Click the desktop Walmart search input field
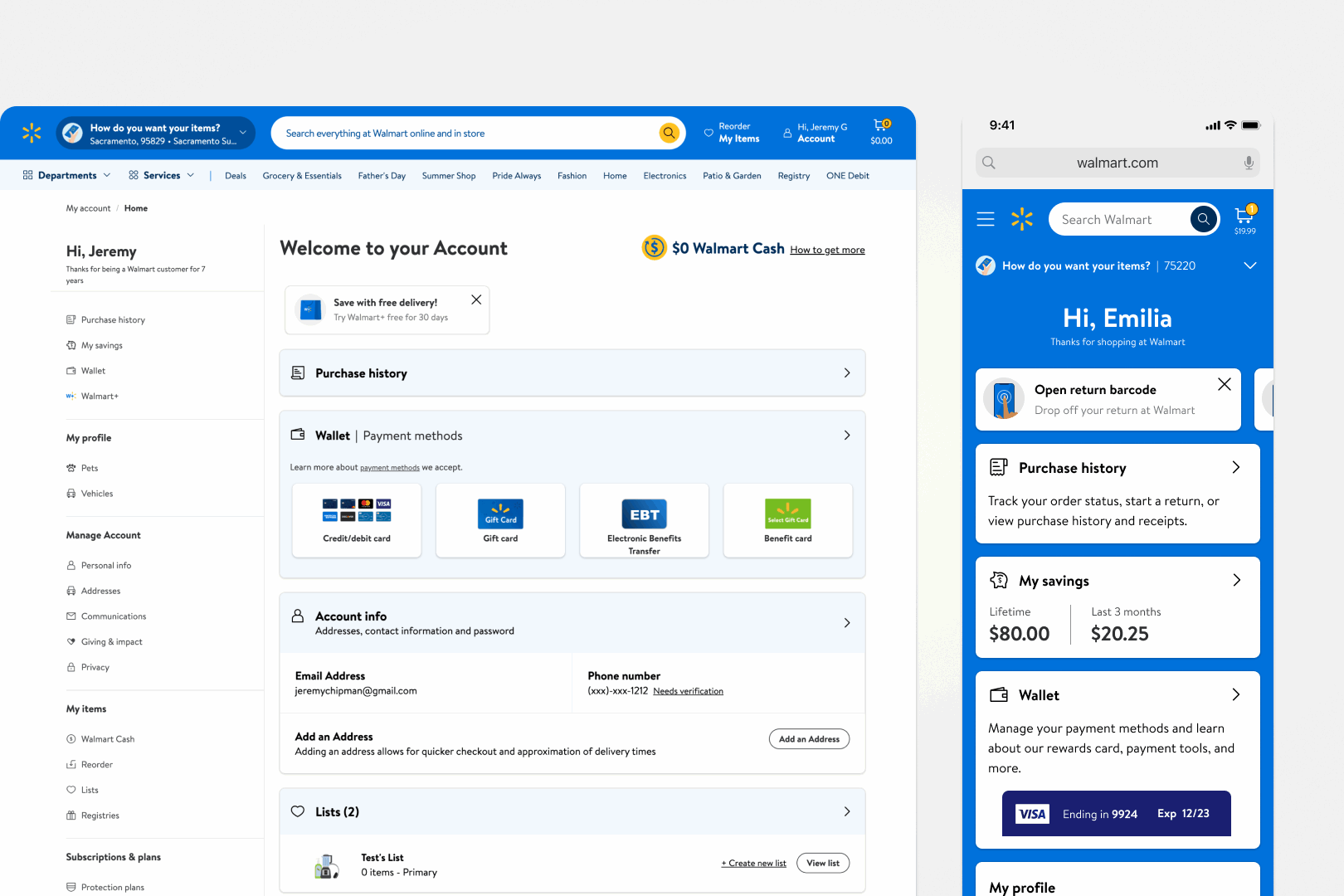Viewport: 1344px width, 896px height. click(465, 134)
